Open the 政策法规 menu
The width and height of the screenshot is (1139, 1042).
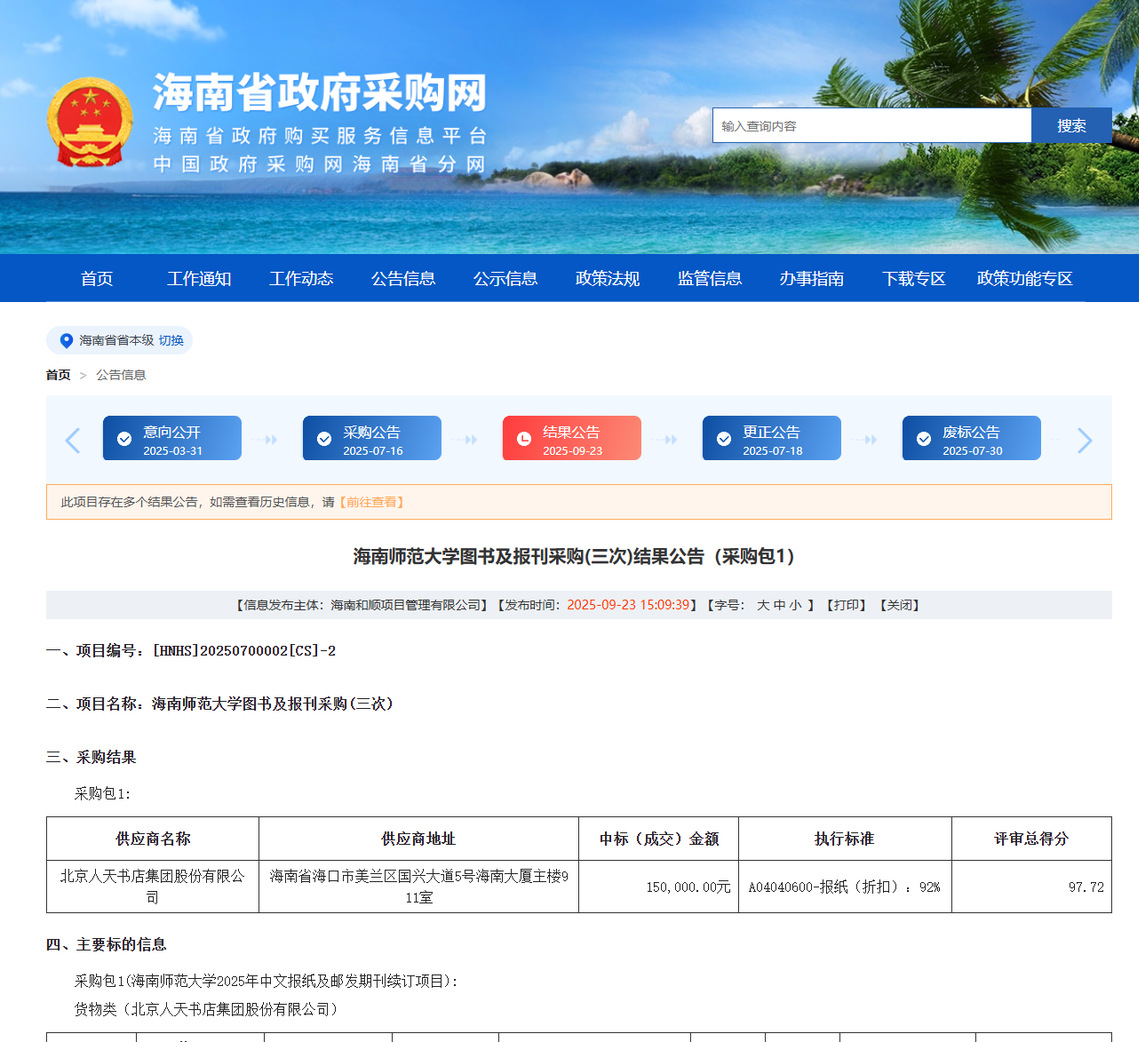(x=607, y=279)
